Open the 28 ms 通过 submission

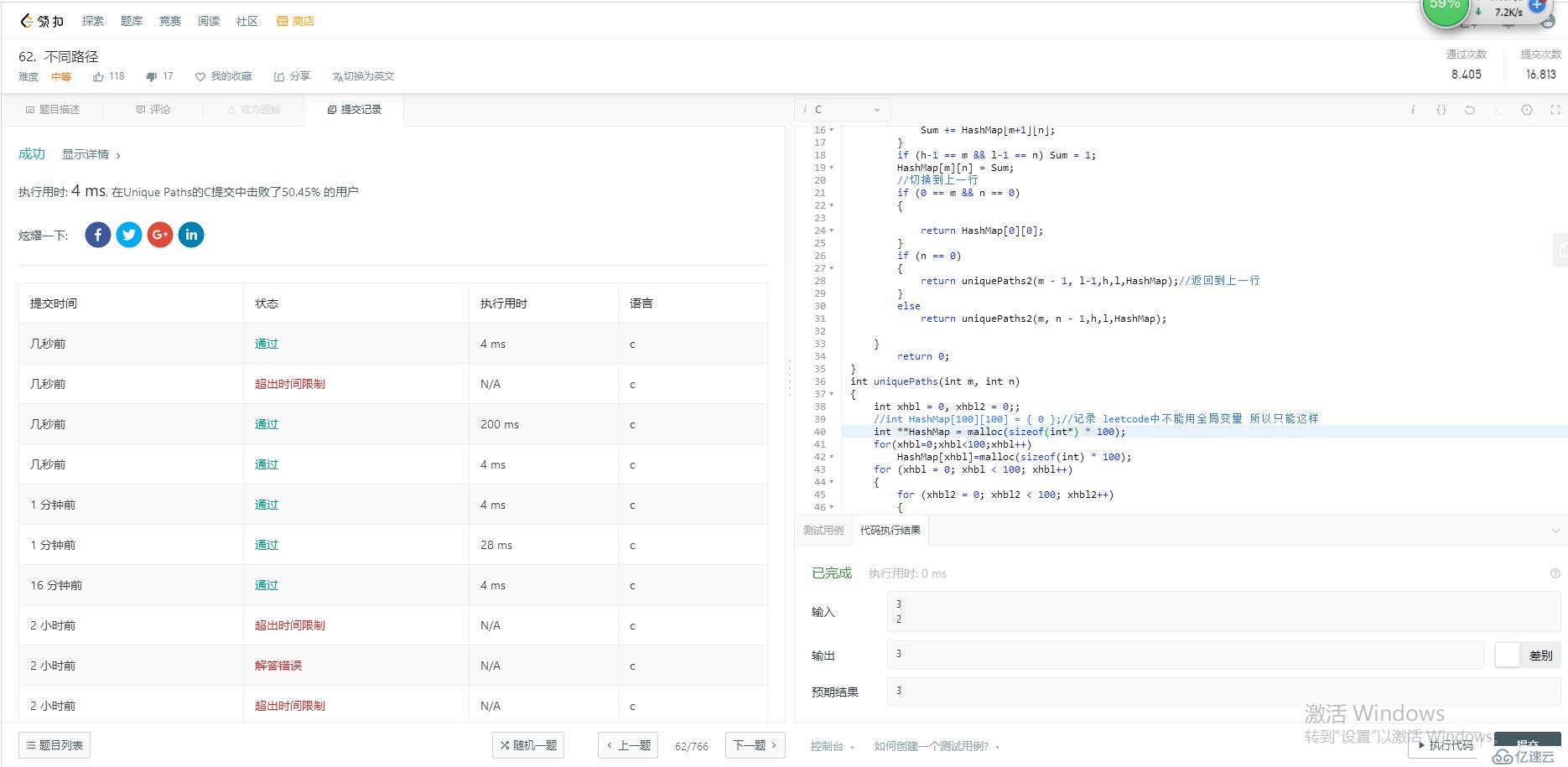pyautogui.click(x=267, y=545)
